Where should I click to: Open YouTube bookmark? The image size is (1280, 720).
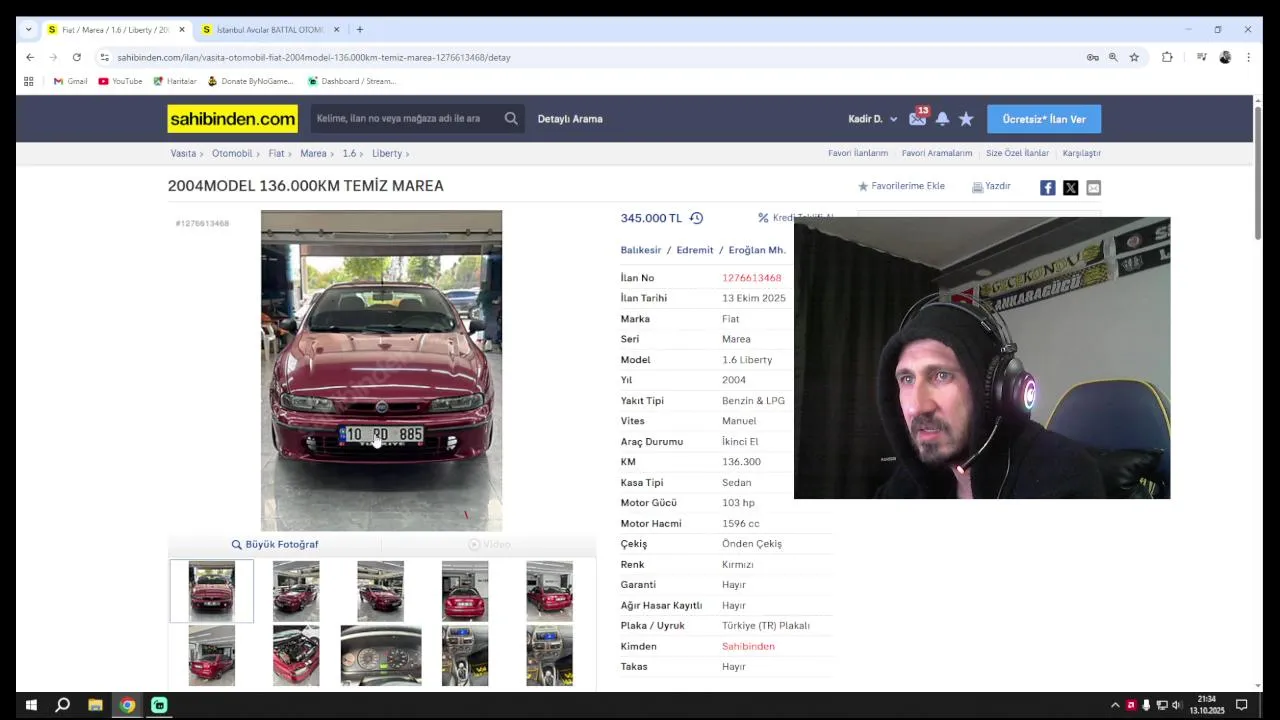pyautogui.click(x=120, y=81)
